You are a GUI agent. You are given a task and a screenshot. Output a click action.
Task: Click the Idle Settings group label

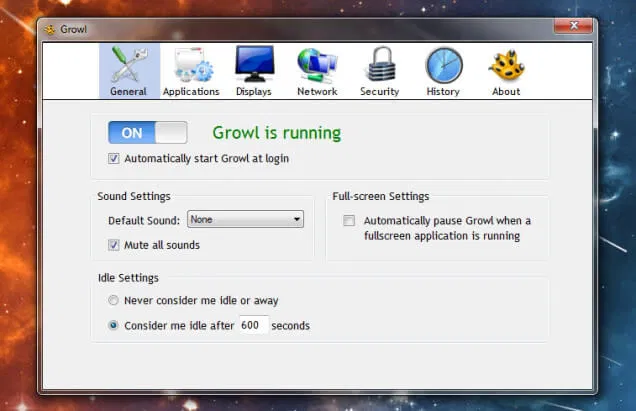[128, 278]
